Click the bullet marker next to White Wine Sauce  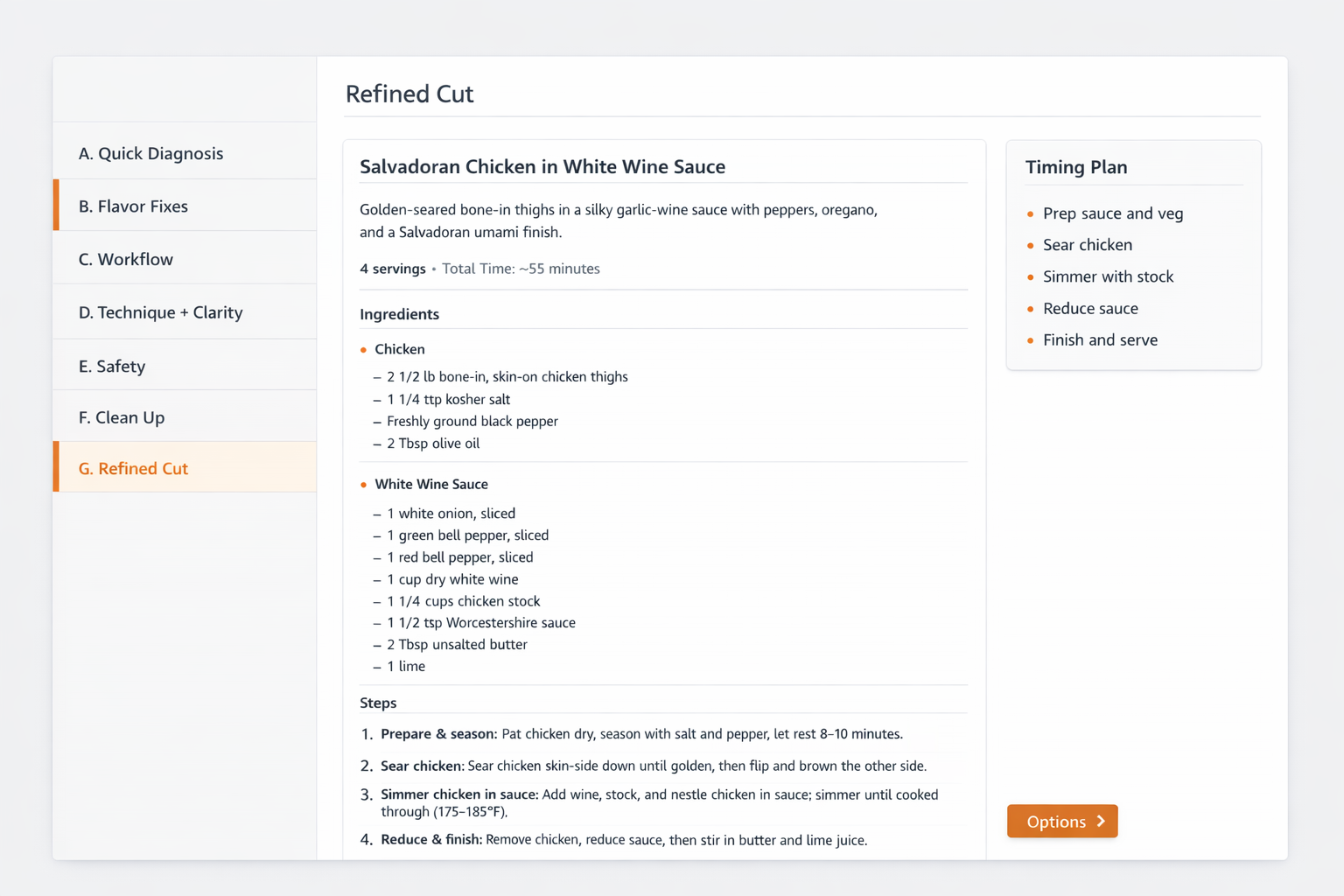[363, 484]
